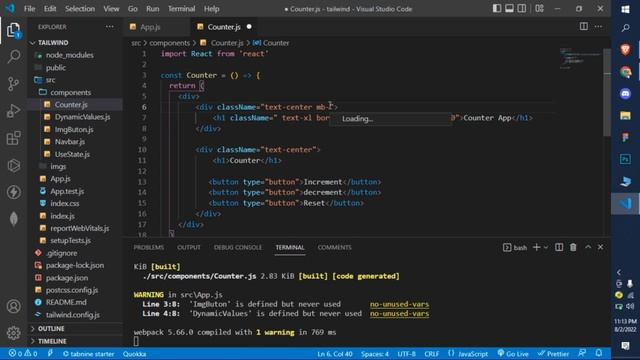Viewport: 640px width, 360px height.
Task: Click no-unused-vars link for DynamicValues
Action: (399, 314)
